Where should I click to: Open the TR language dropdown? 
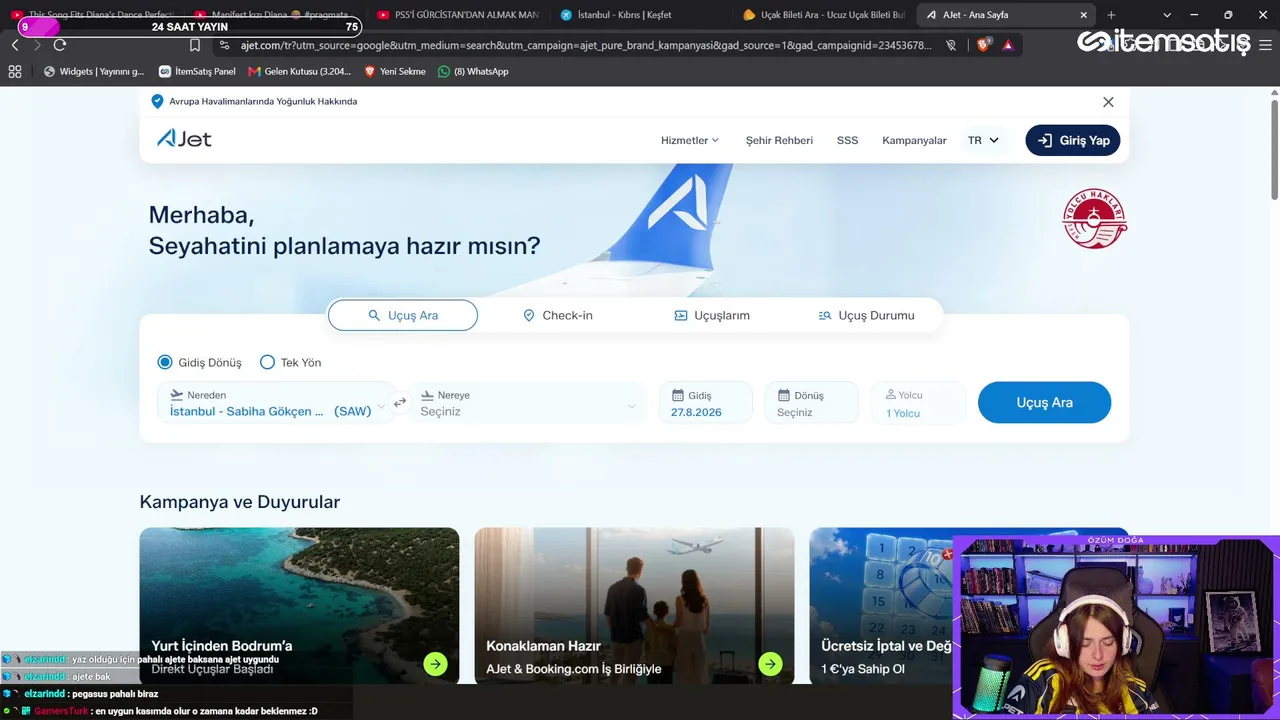983,140
